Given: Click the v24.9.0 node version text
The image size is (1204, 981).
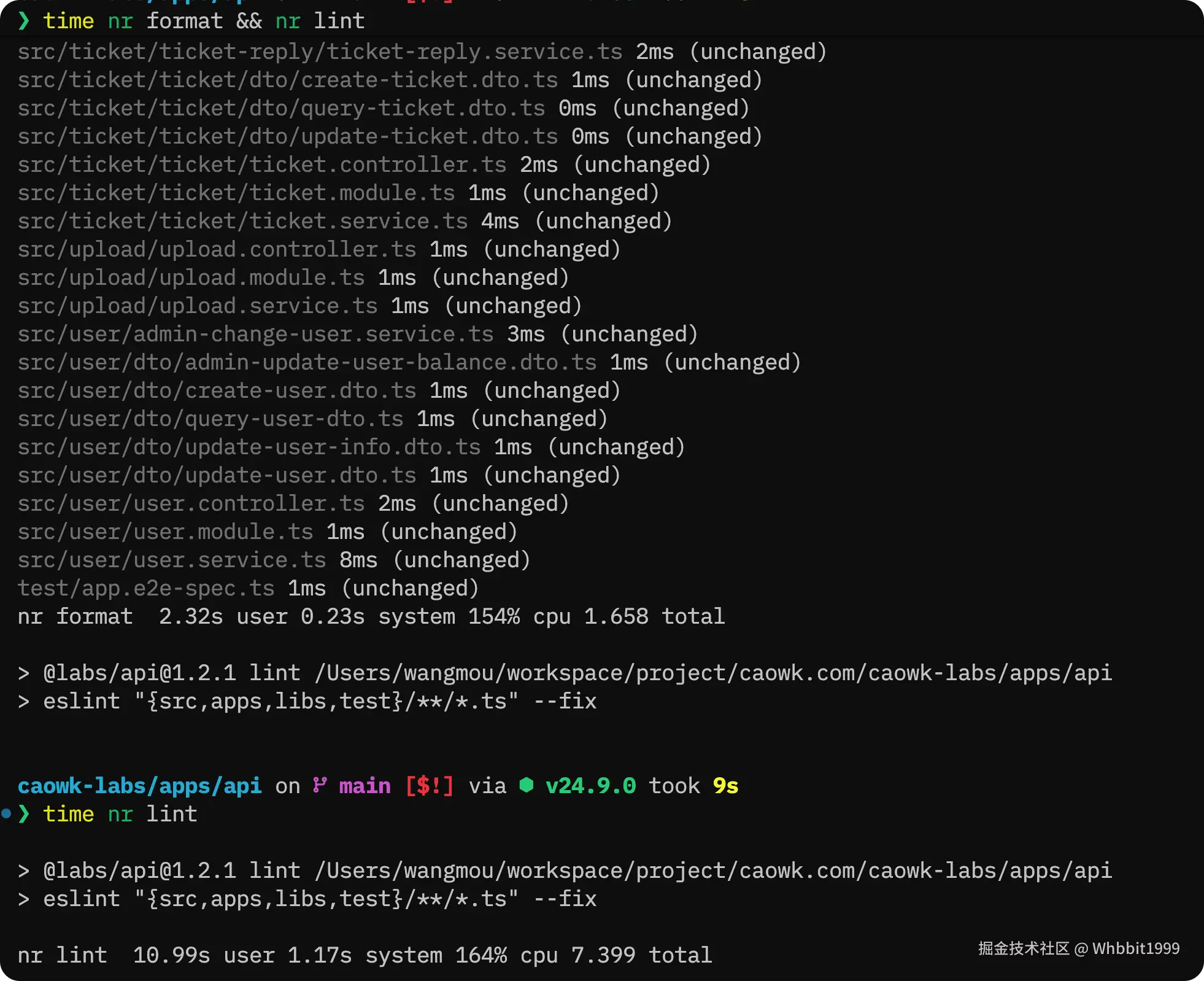Looking at the screenshot, I should pos(590,786).
